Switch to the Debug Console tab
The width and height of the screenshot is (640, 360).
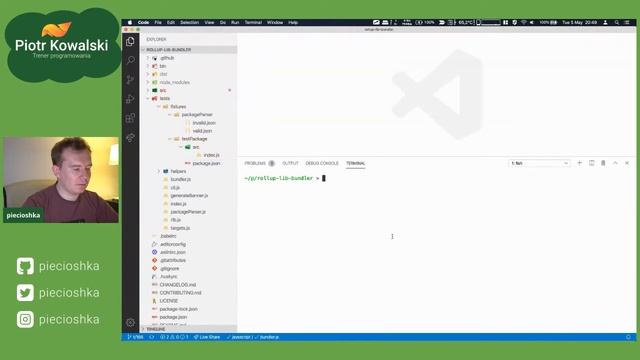[x=322, y=163]
